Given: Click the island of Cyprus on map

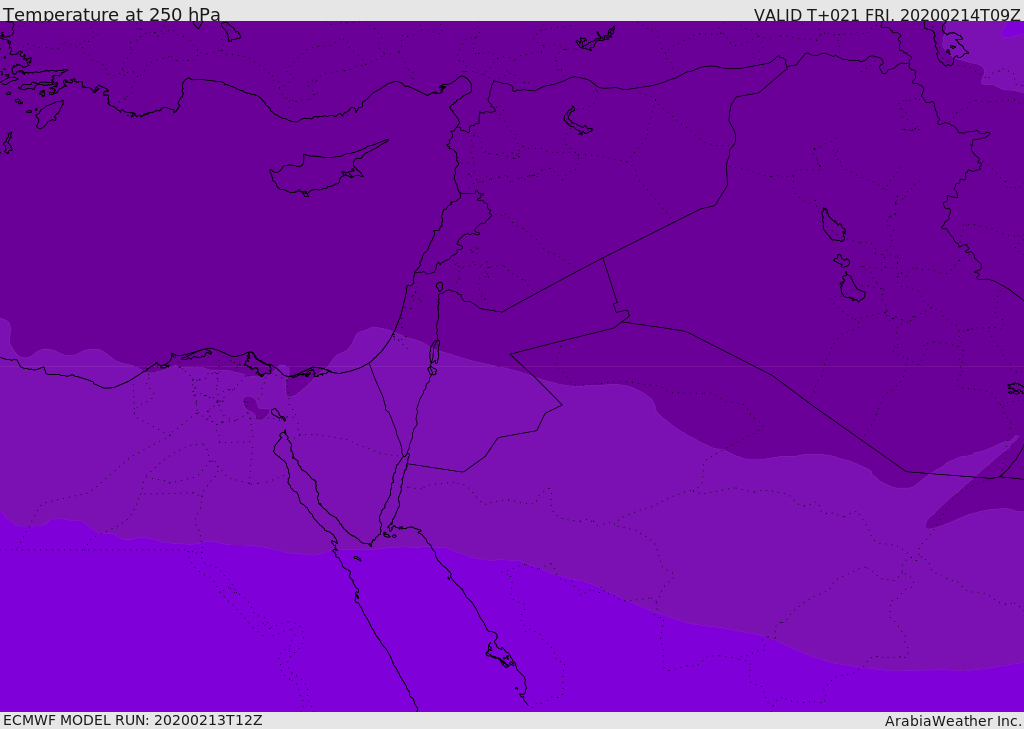Looking at the screenshot, I should [x=327, y=170].
